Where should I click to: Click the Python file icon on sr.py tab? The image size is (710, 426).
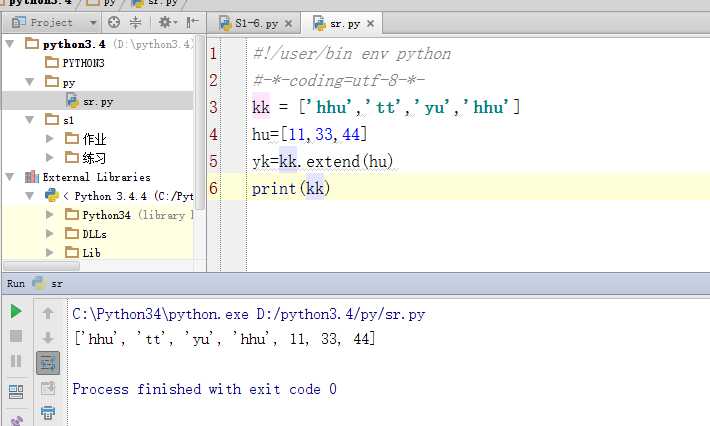pos(319,23)
